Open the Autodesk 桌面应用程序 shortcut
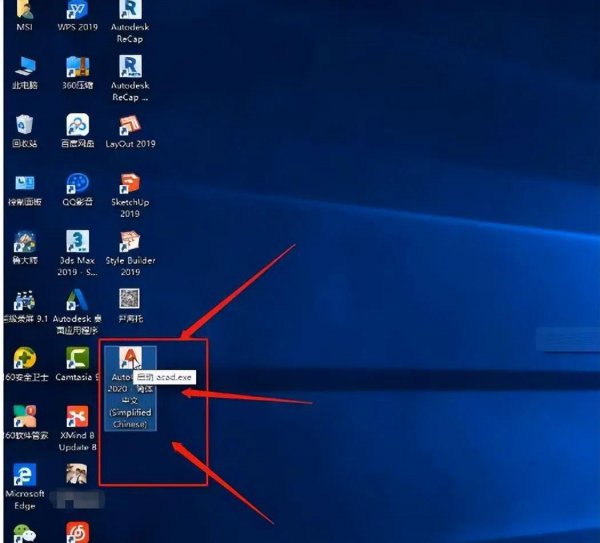 coord(77,300)
